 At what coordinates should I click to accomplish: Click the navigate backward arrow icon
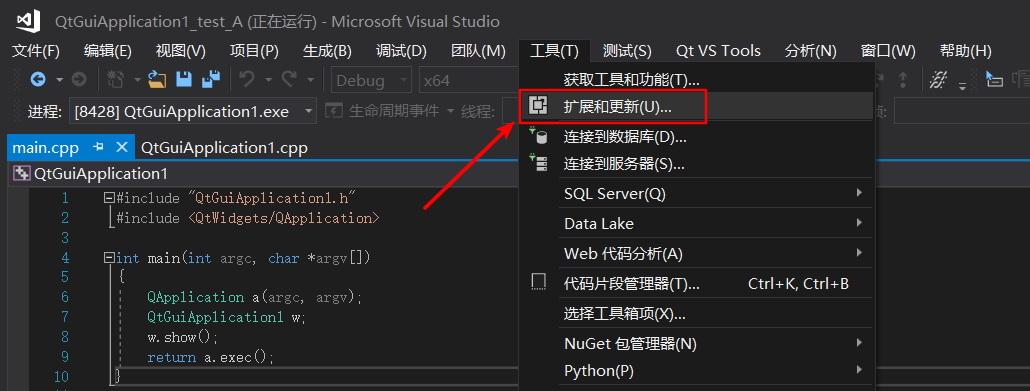[38, 80]
